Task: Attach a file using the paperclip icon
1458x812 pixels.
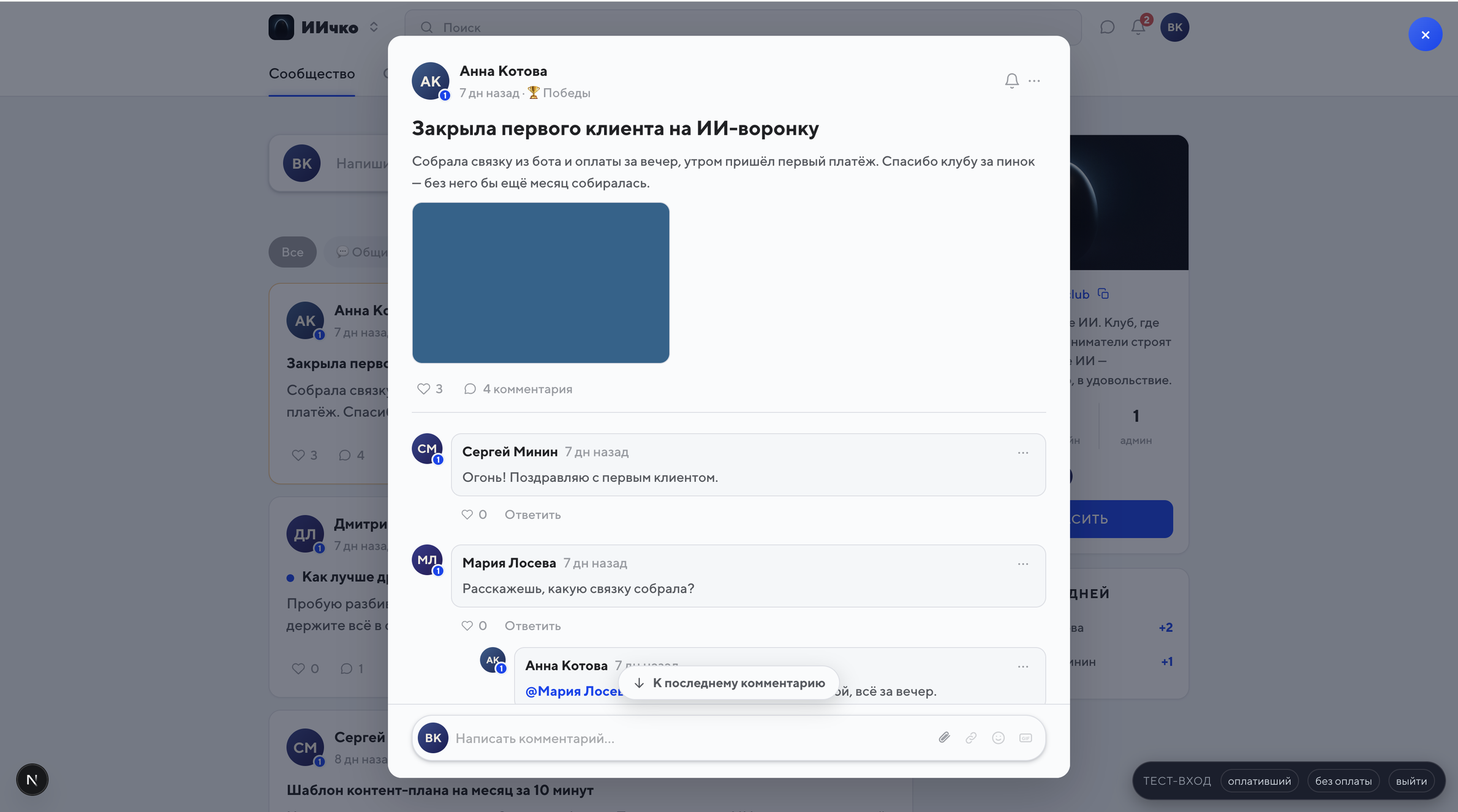Action: [944, 738]
